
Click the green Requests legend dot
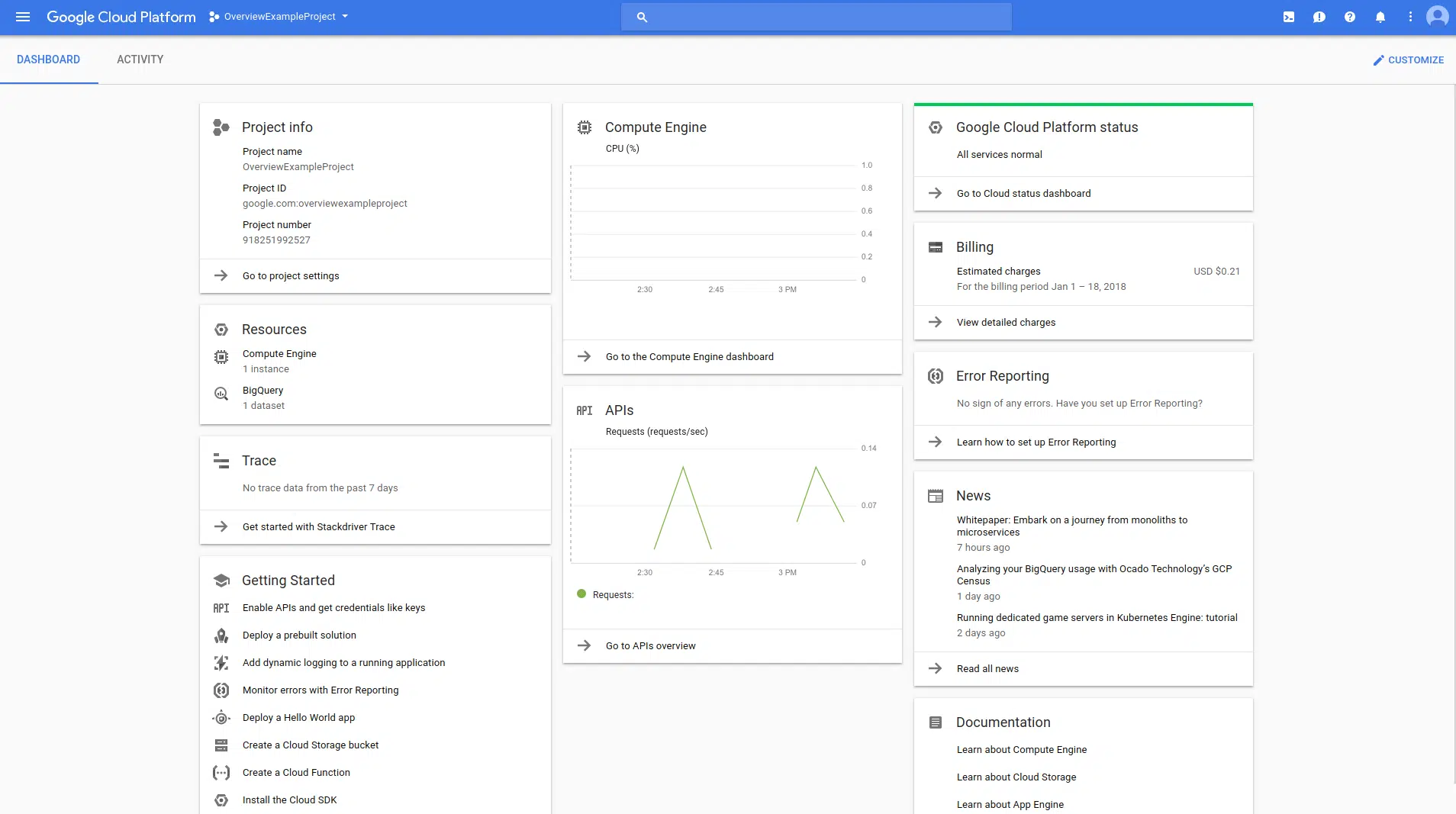[582, 594]
